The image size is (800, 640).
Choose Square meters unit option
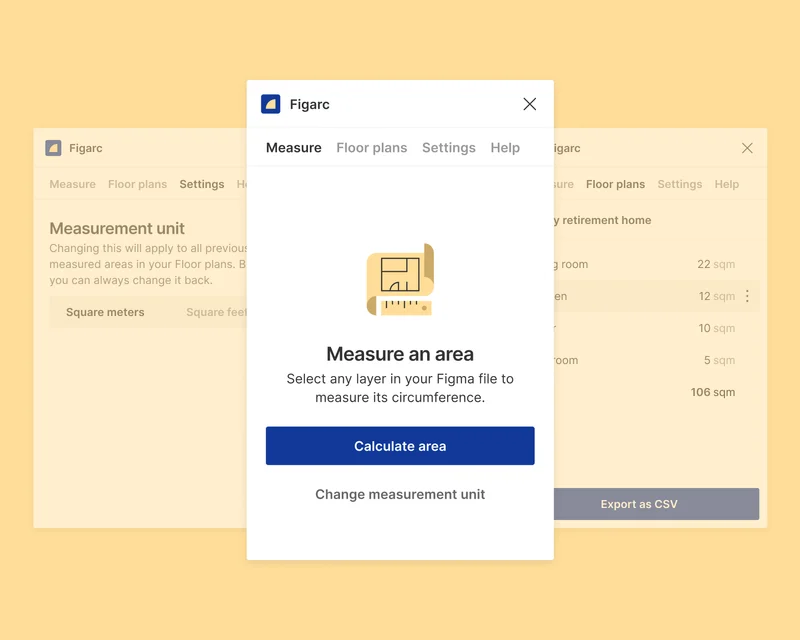(x=105, y=312)
